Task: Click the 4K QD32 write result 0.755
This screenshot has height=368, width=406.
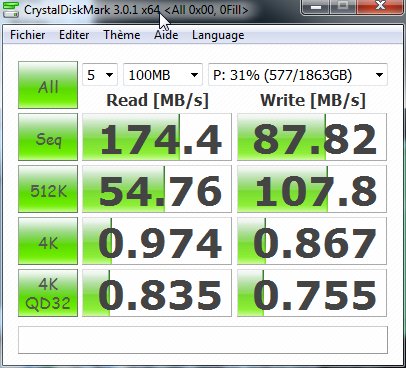Action: click(x=312, y=293)
